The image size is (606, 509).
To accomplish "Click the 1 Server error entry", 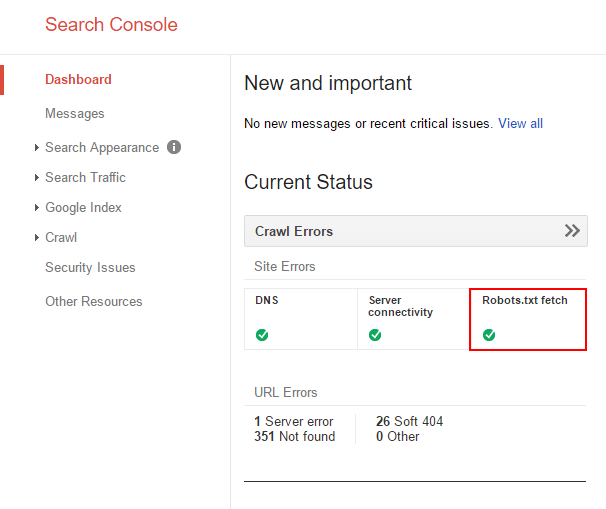I will [294, 421].
